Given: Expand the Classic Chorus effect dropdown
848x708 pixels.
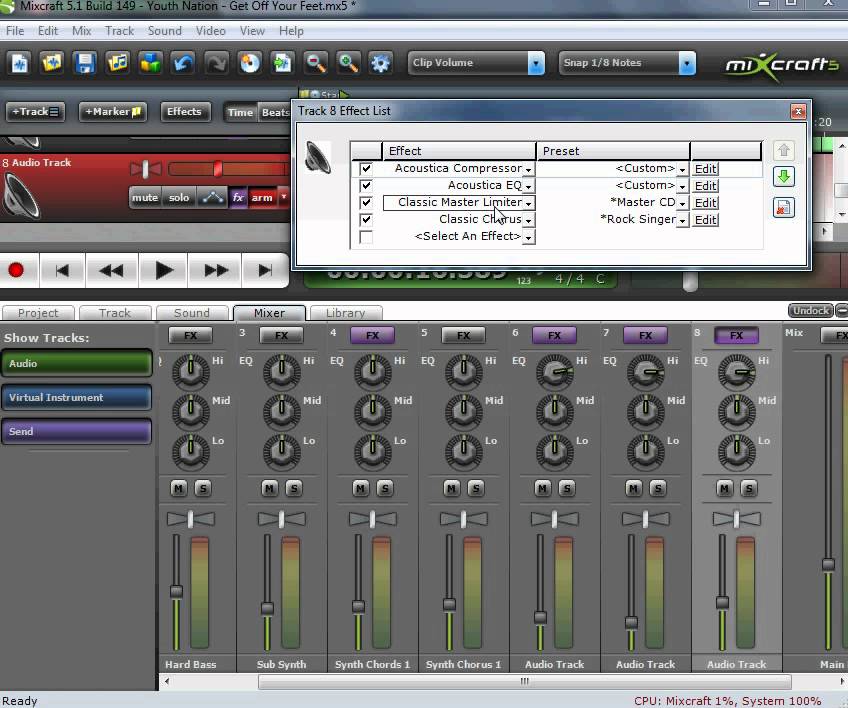Looking at the screenshot, I should [529, 220].
